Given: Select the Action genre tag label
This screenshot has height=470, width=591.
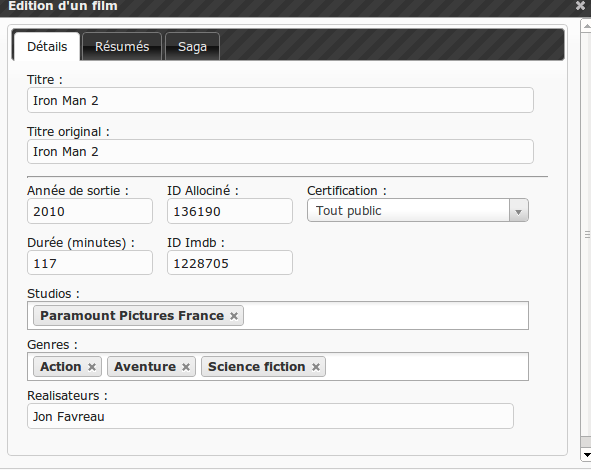Looking at the screenshot, I should click(x=61, y=367).
